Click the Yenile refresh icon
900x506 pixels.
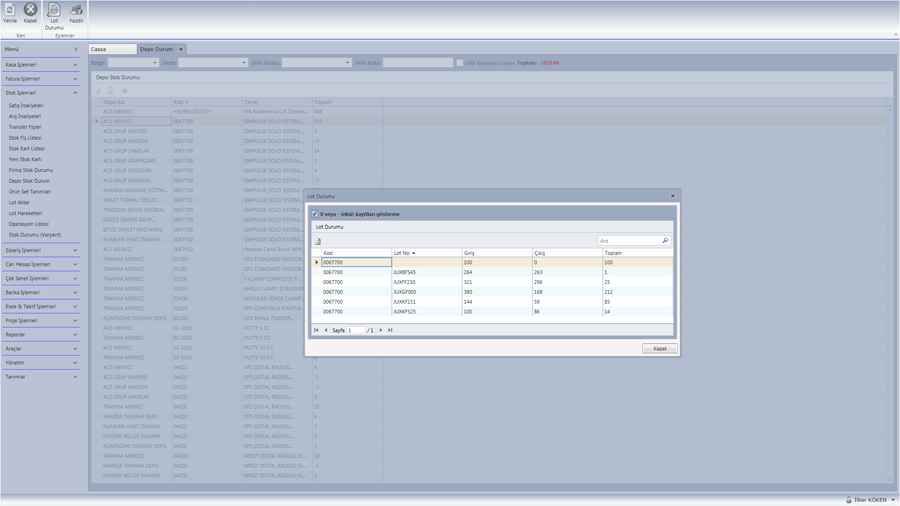tap(10, 12)
